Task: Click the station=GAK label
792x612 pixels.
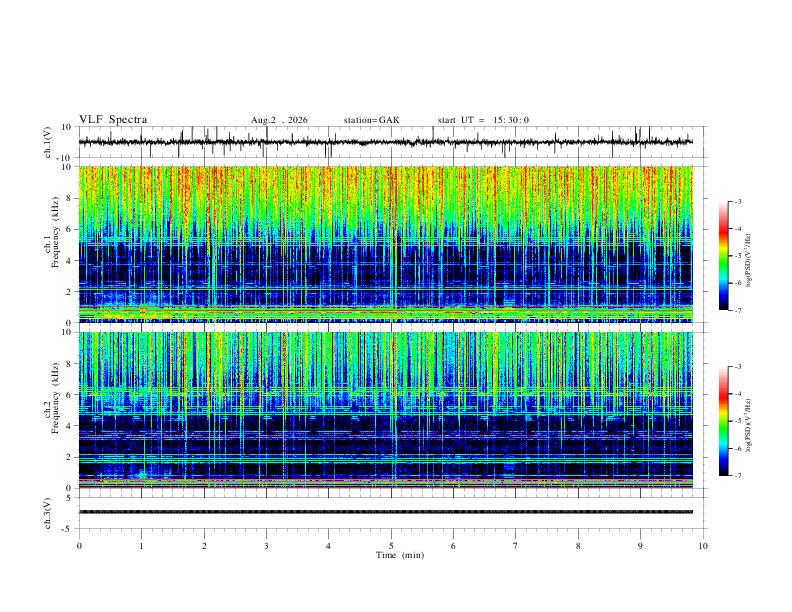Action: pos(371,120)
